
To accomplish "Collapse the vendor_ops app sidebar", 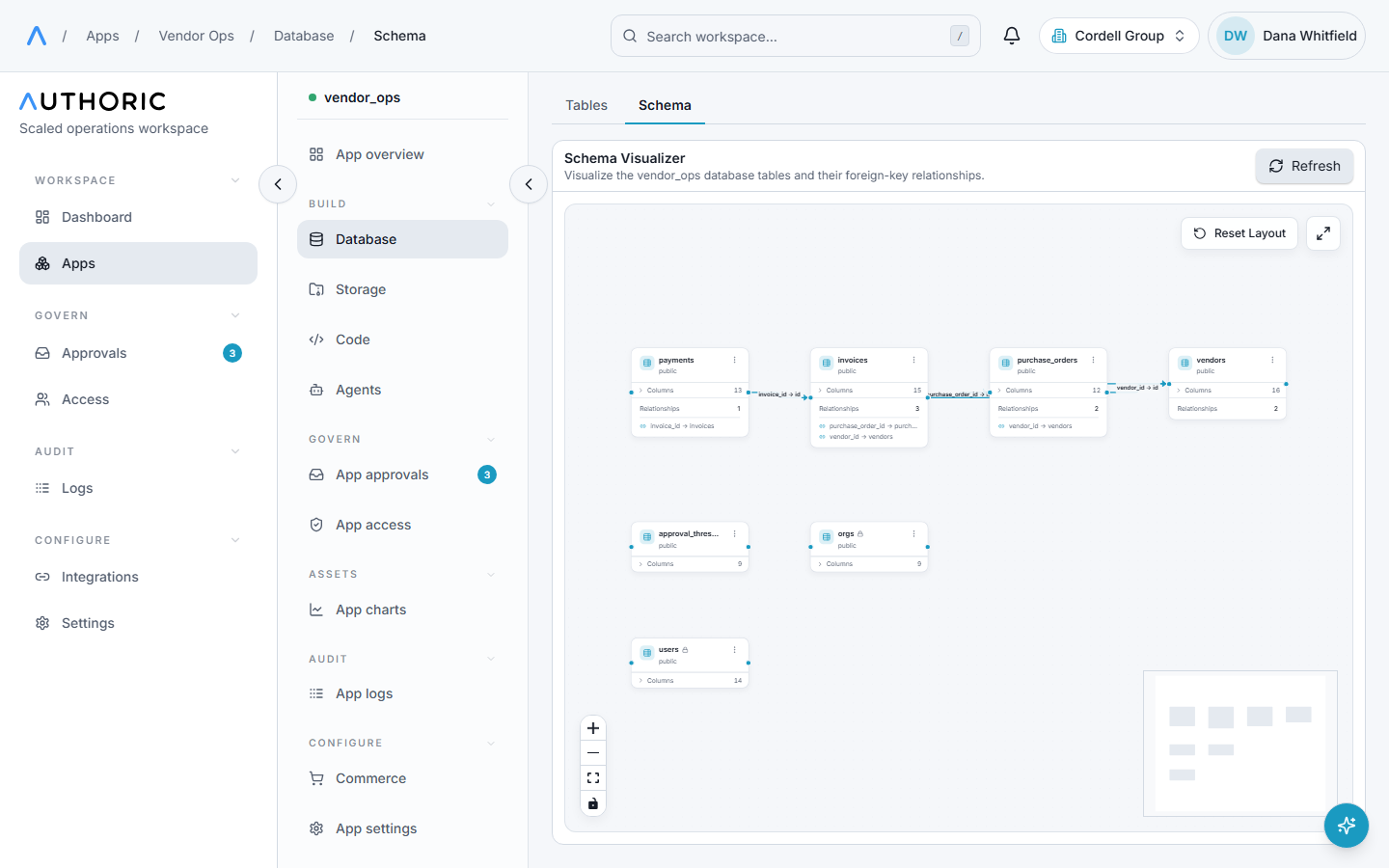I will point(529,184).
